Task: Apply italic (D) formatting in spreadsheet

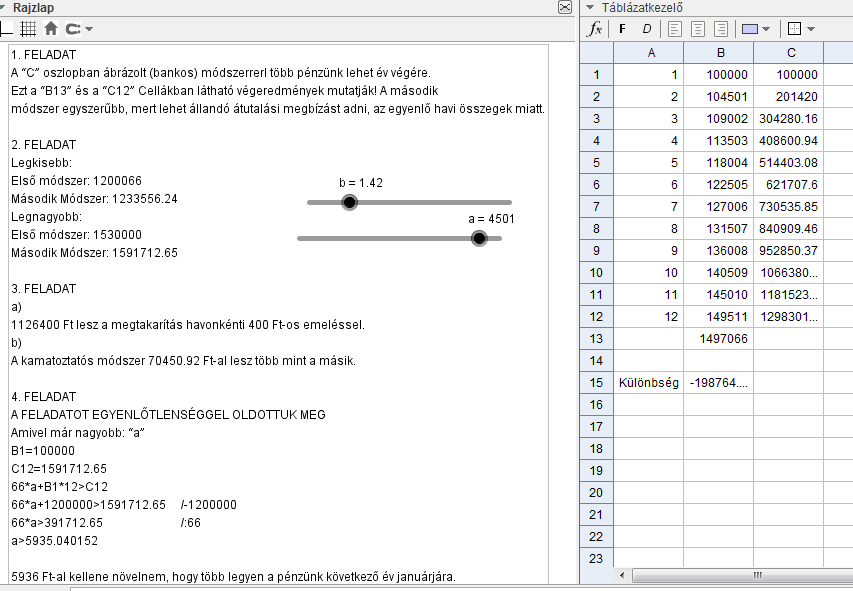Action: [x=646, y=29]
